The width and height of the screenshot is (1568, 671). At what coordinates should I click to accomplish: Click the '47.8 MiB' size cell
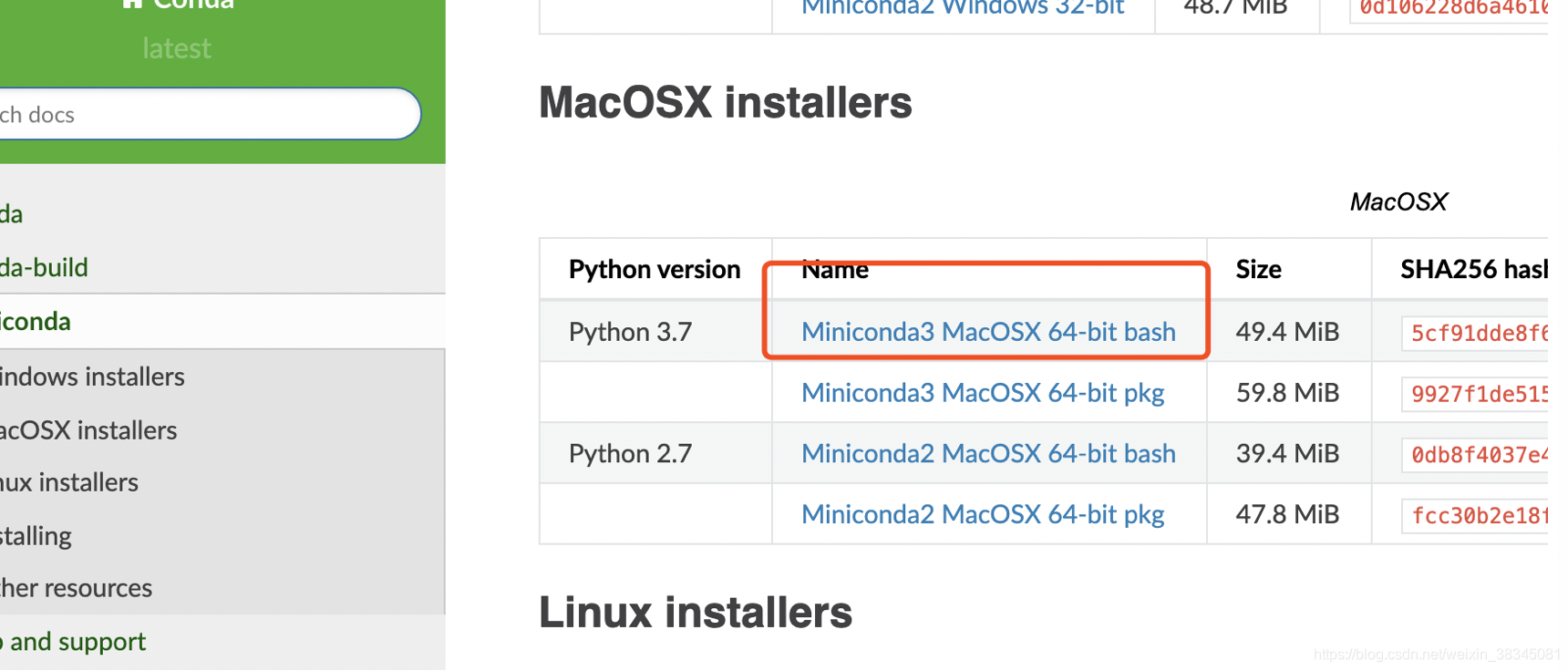(x=1287, y=514)
